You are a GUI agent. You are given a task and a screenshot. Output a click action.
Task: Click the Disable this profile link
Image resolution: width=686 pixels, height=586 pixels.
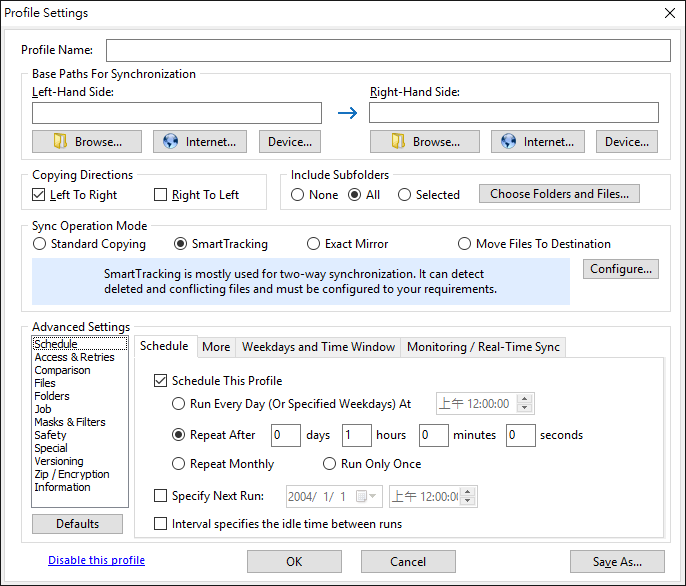point(96,560)
